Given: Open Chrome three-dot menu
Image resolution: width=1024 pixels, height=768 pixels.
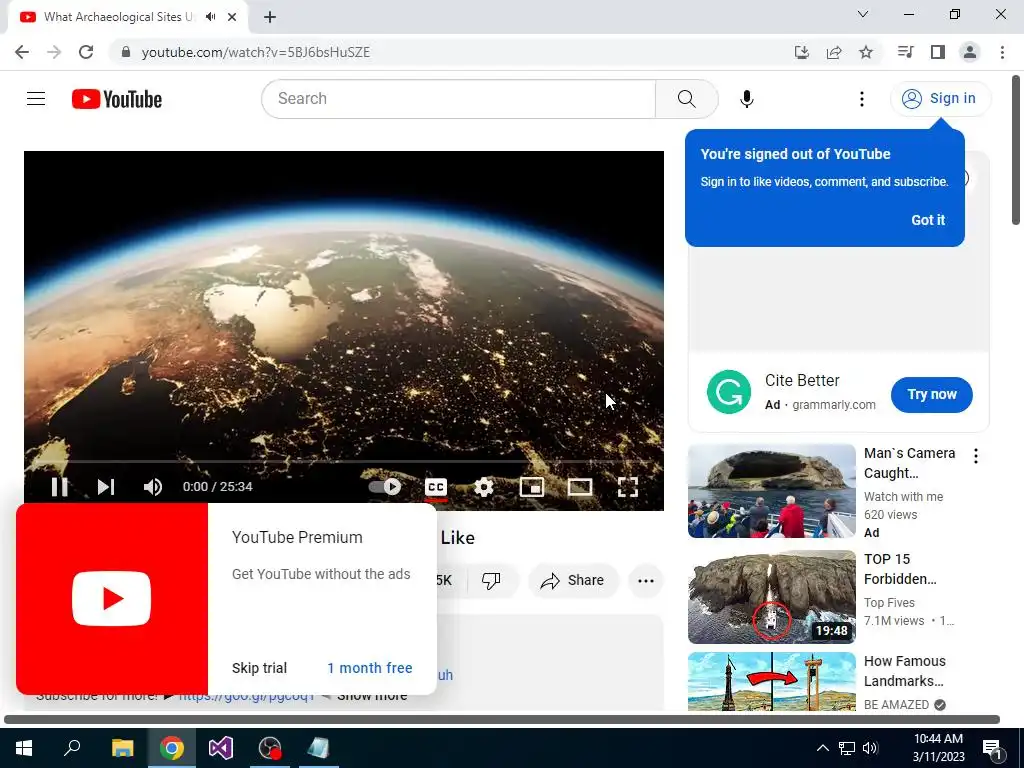Looking at the screenshot, I should pyautogui.click(x=1002, y=52).
